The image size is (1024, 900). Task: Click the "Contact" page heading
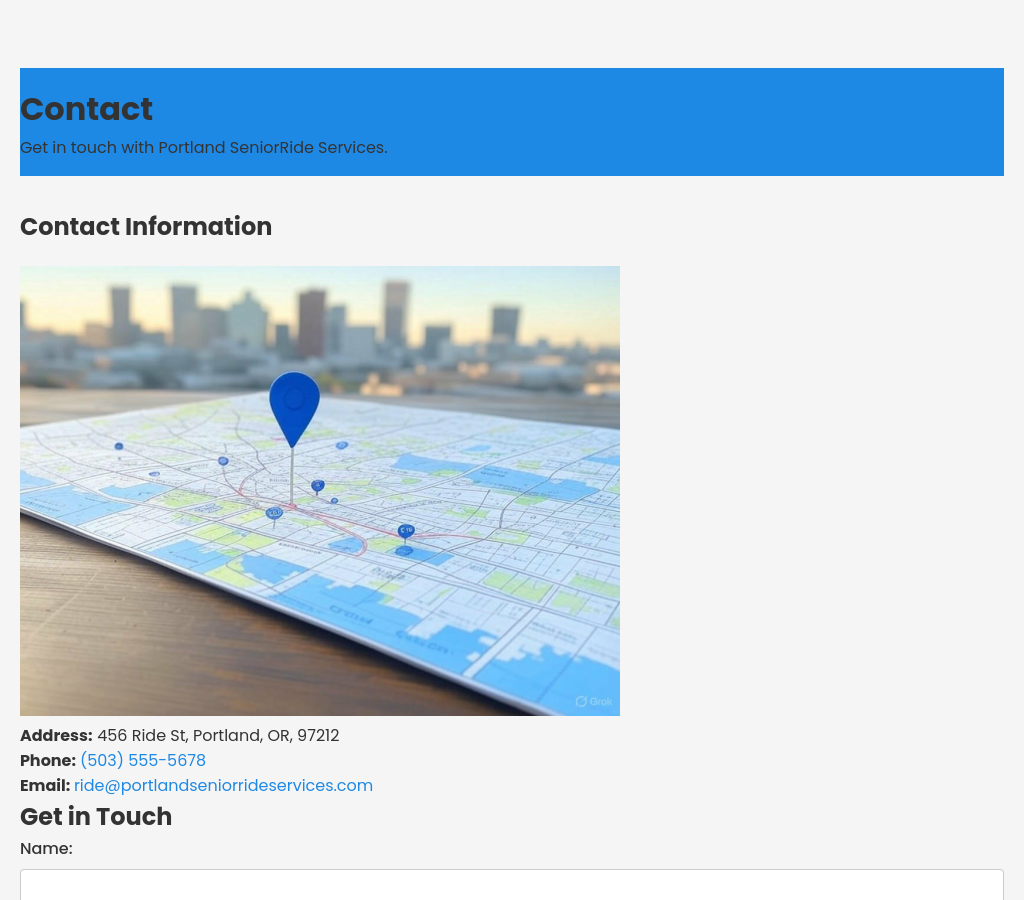(x=86, y=109)
